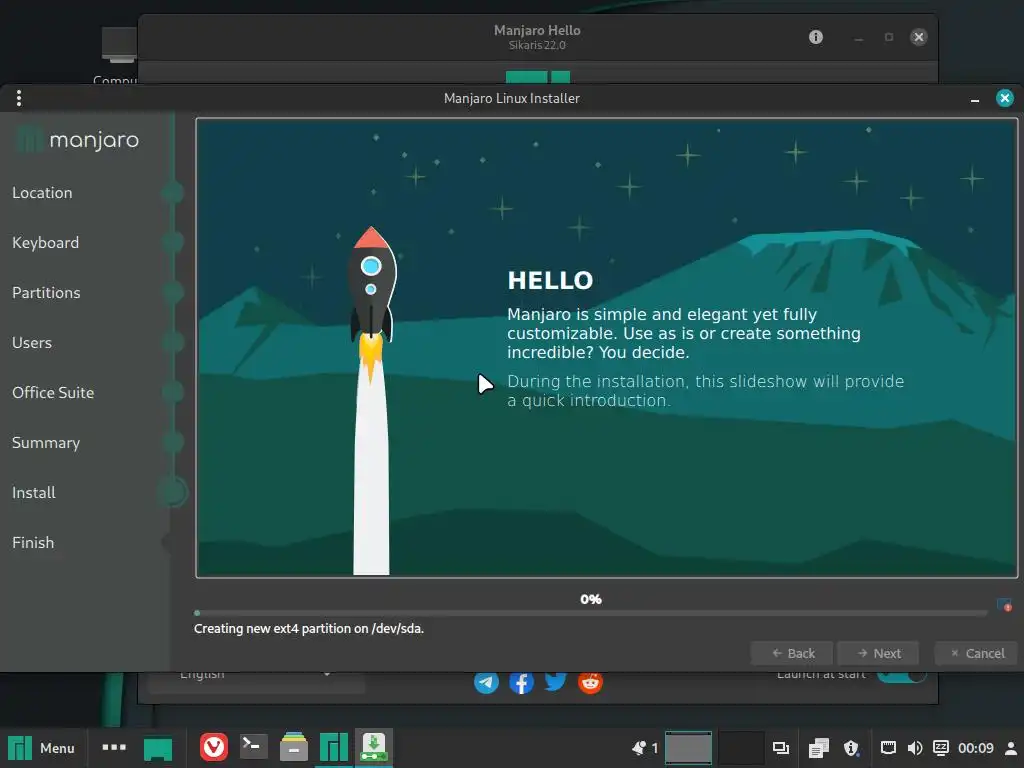The height and width of the screenshot is (768, 1024).
Task: Select the Install step in sidebar
Action: point(34,492)
